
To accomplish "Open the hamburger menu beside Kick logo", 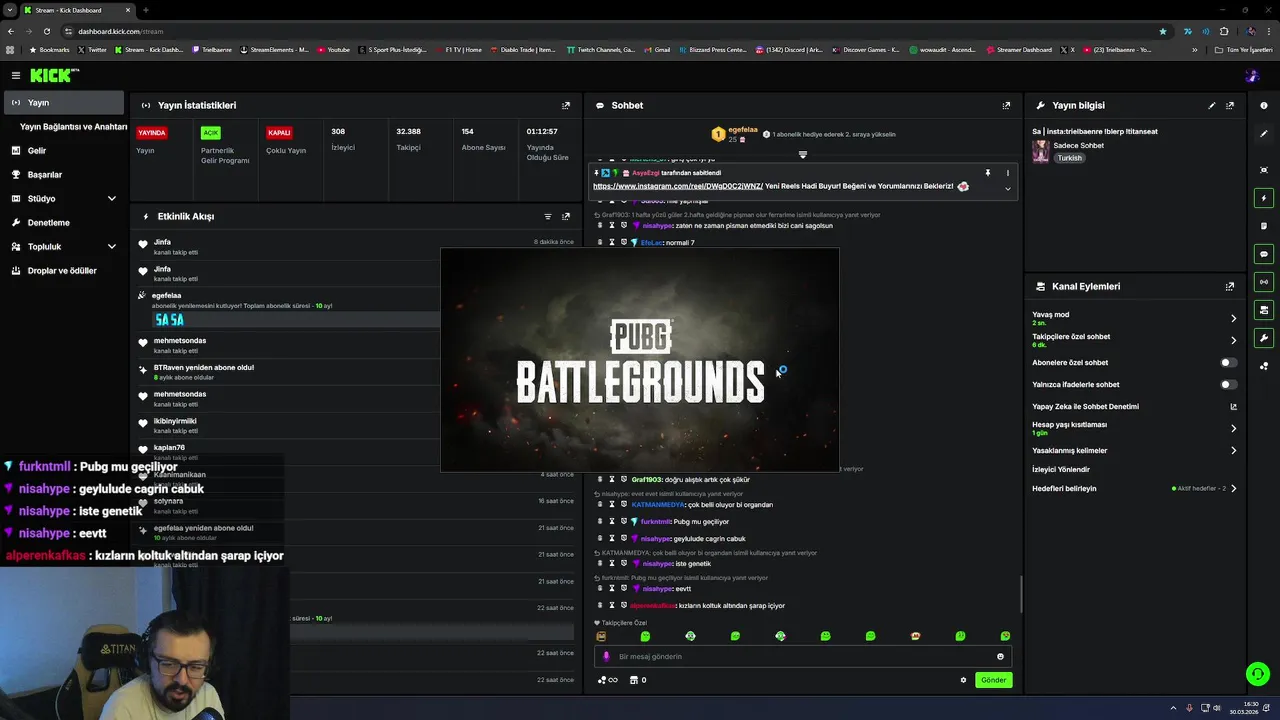I will [16, 75].
